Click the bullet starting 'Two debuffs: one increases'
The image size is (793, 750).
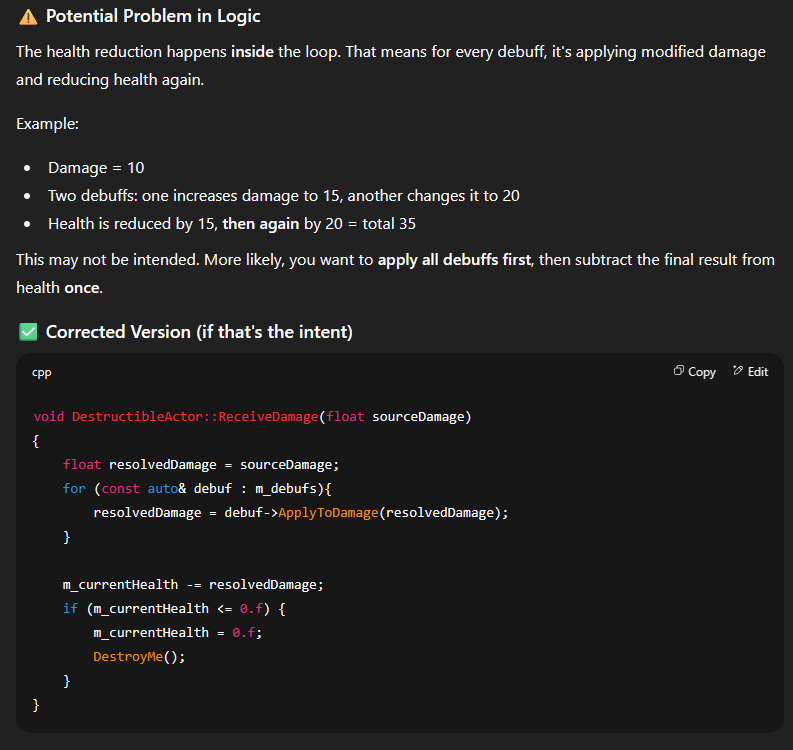point(284,196)
